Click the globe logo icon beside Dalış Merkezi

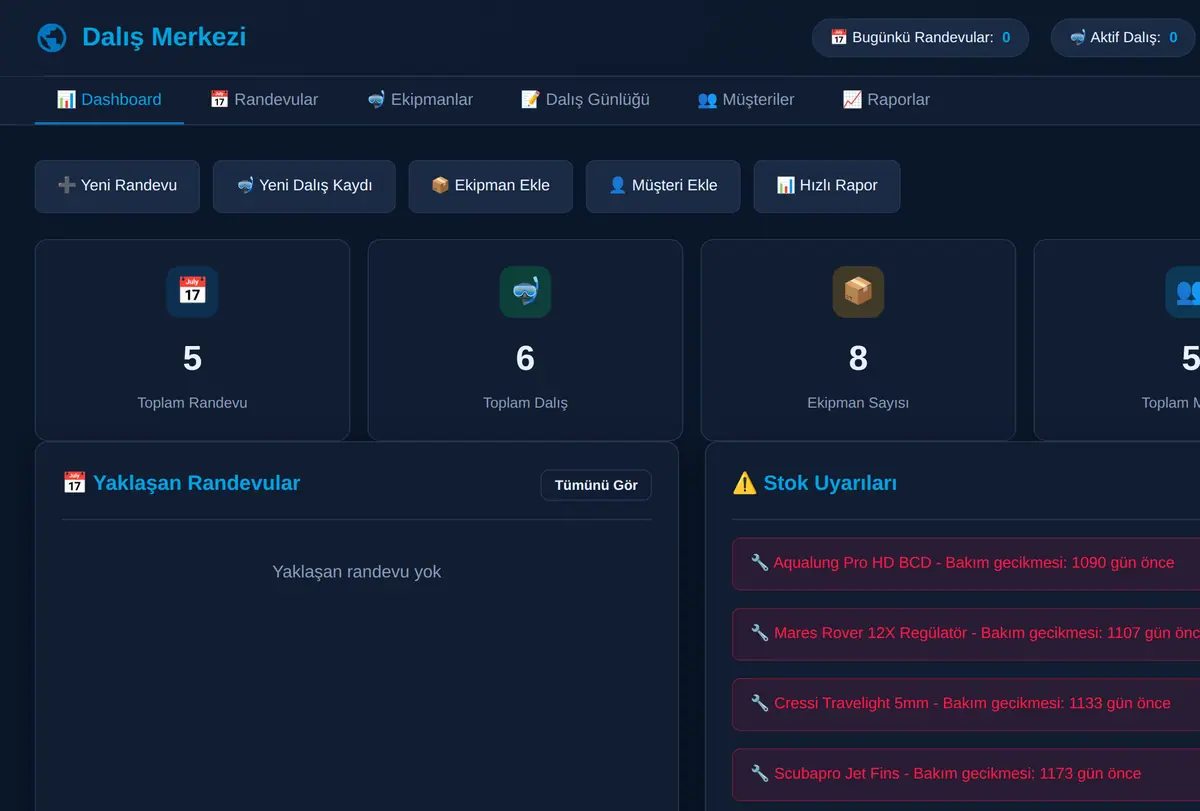pyautogui.click(x=51, y=38)
